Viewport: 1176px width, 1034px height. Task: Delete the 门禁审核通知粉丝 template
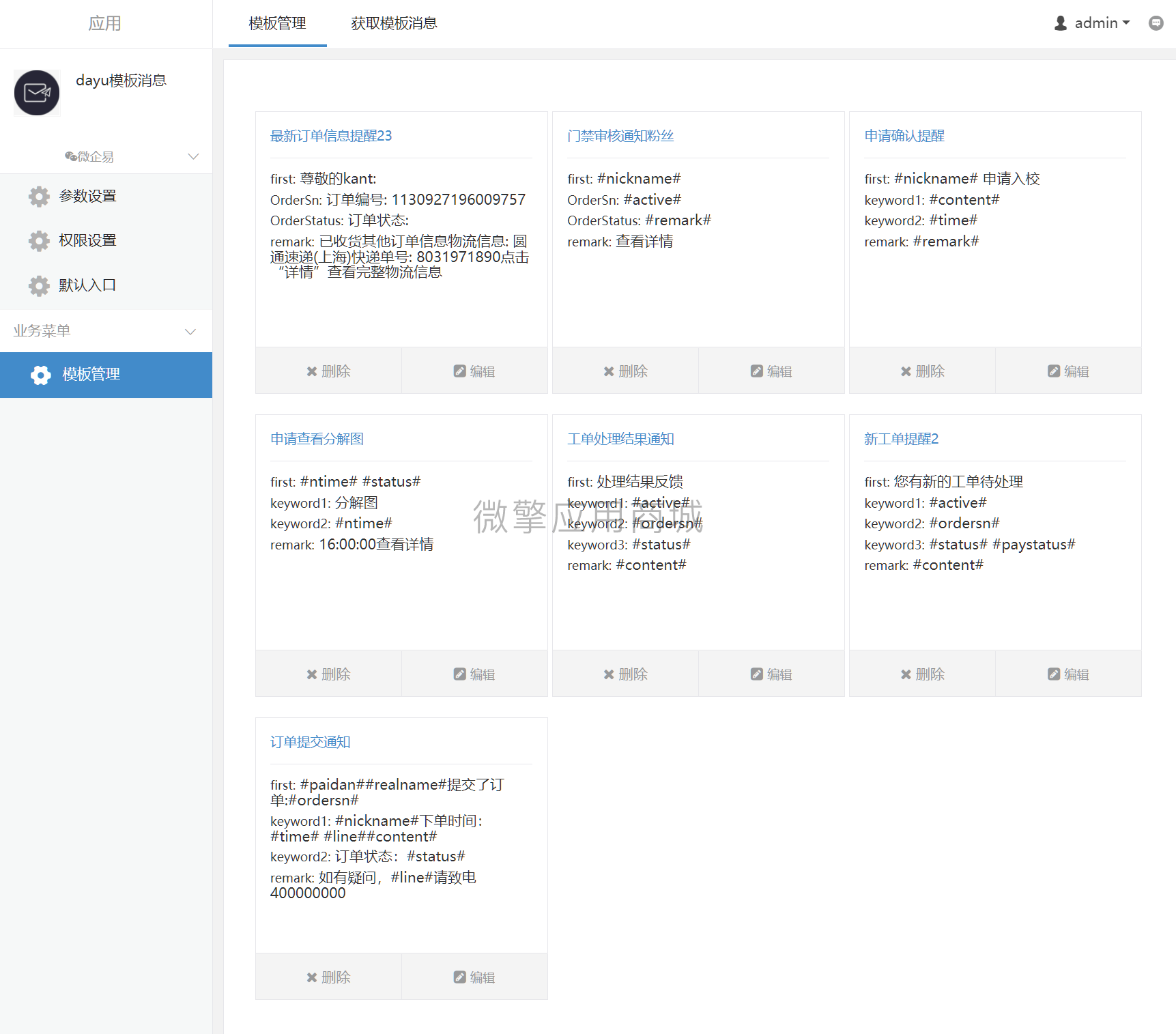pos(625,371)
